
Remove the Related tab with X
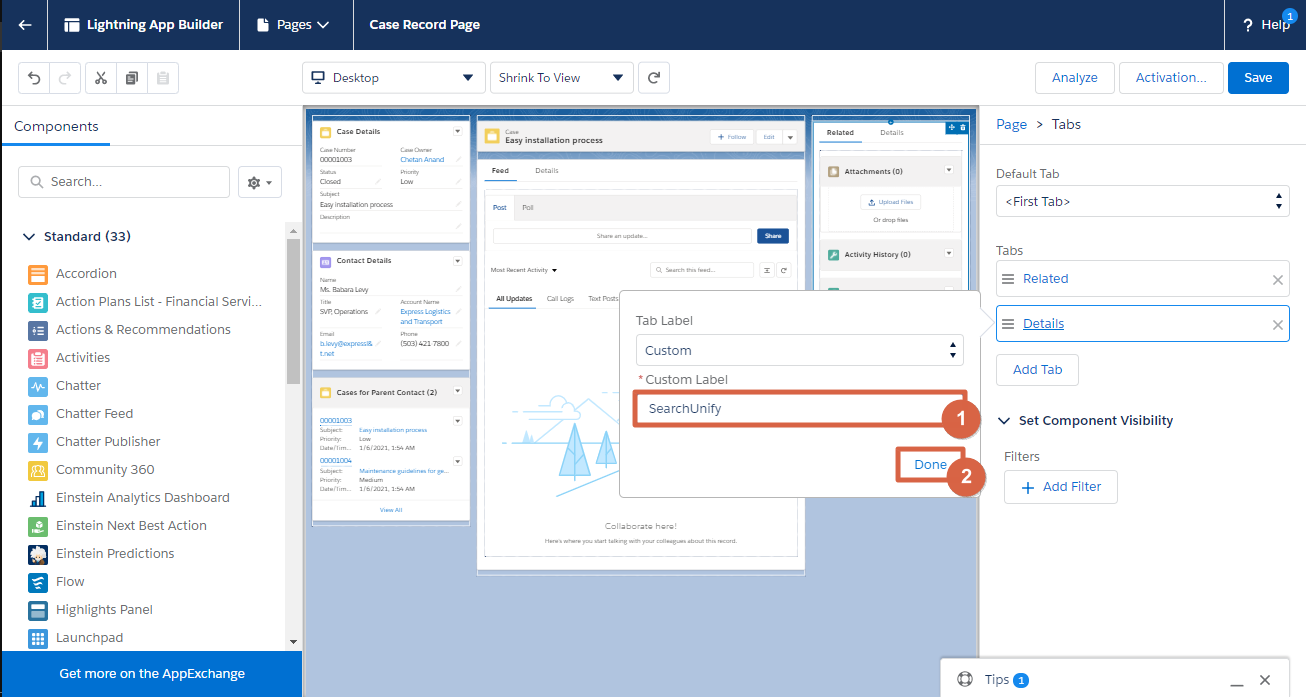click(x=1277, y=280)
